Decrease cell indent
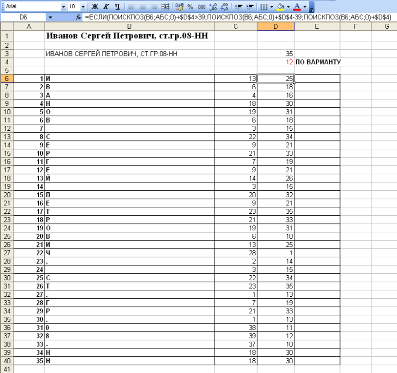 [x=238, y=7]
